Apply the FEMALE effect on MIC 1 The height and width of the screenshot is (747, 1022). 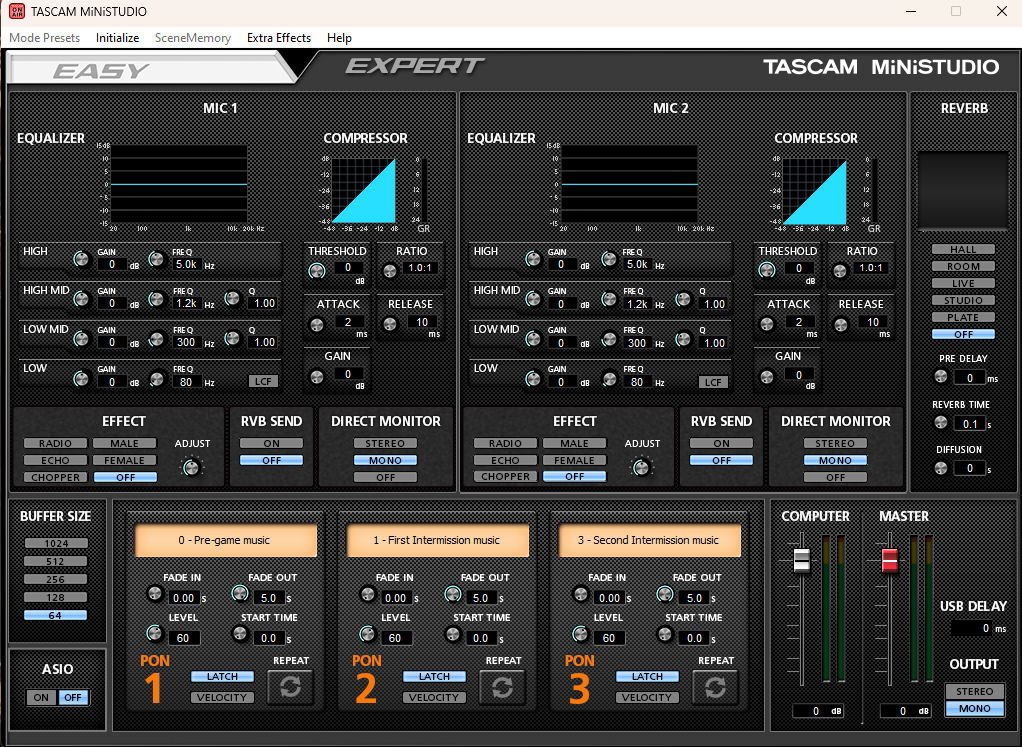(x=124, y=460)
